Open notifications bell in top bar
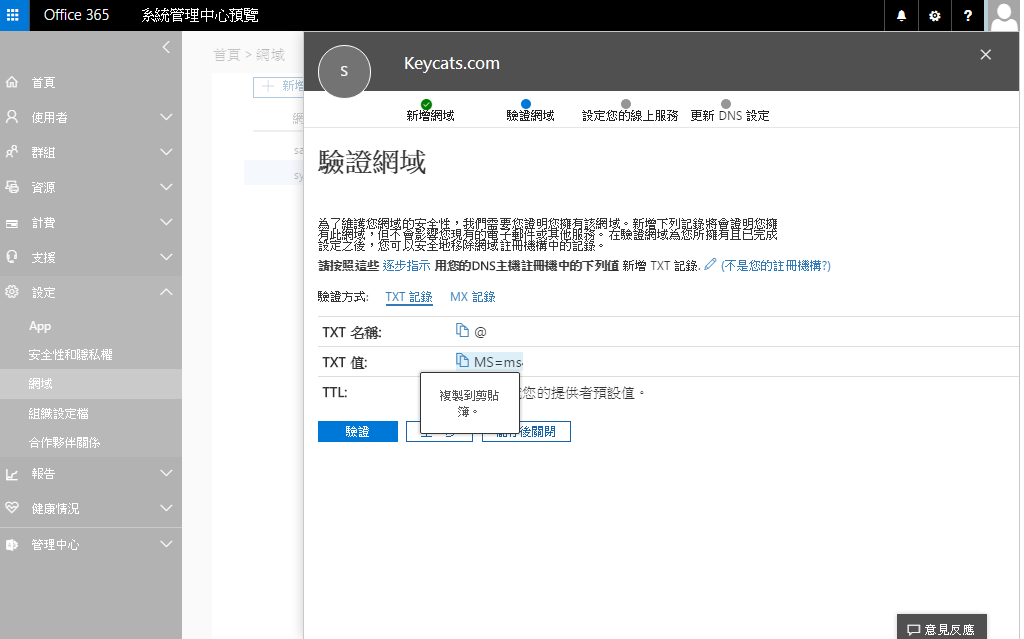 (901, 15)
